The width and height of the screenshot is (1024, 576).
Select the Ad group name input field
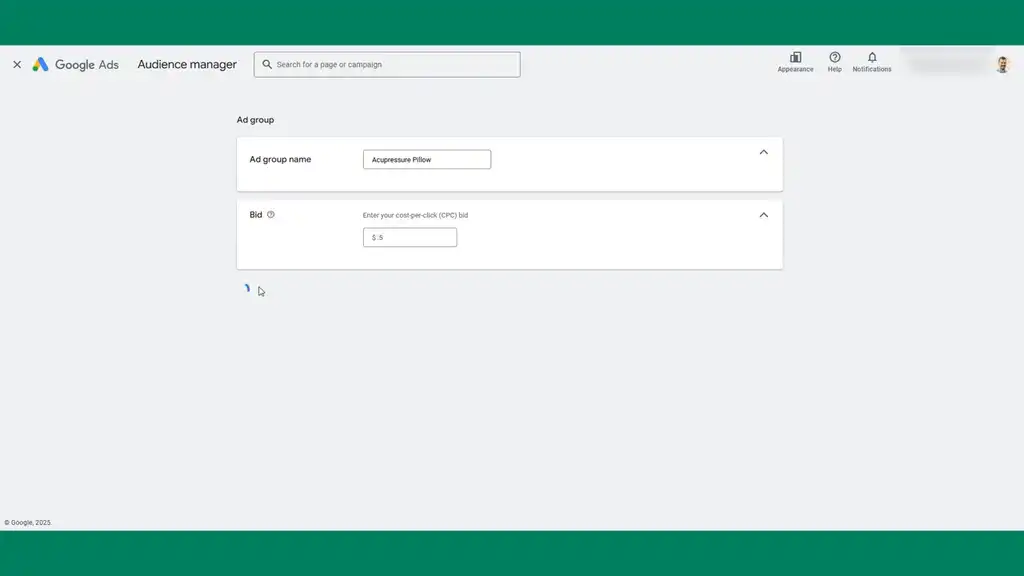tap(427, 158)
